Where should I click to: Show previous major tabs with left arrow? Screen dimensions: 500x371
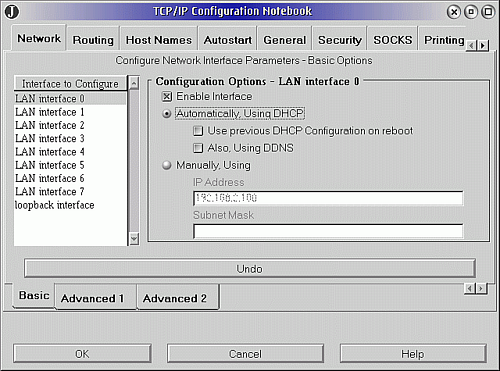coord(471,45)
